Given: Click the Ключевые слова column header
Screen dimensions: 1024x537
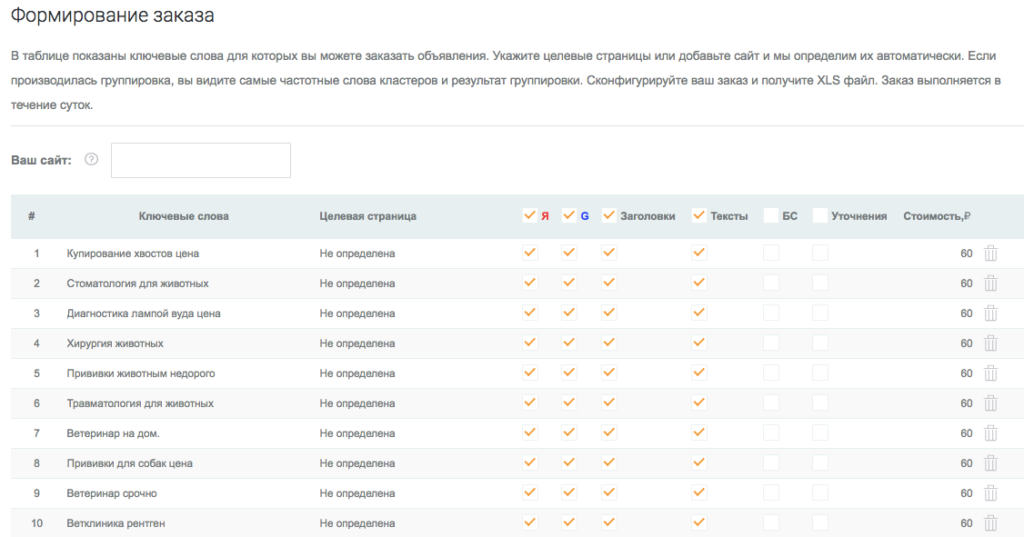Looking at the screenshot, I should click(x=183, y=216).
